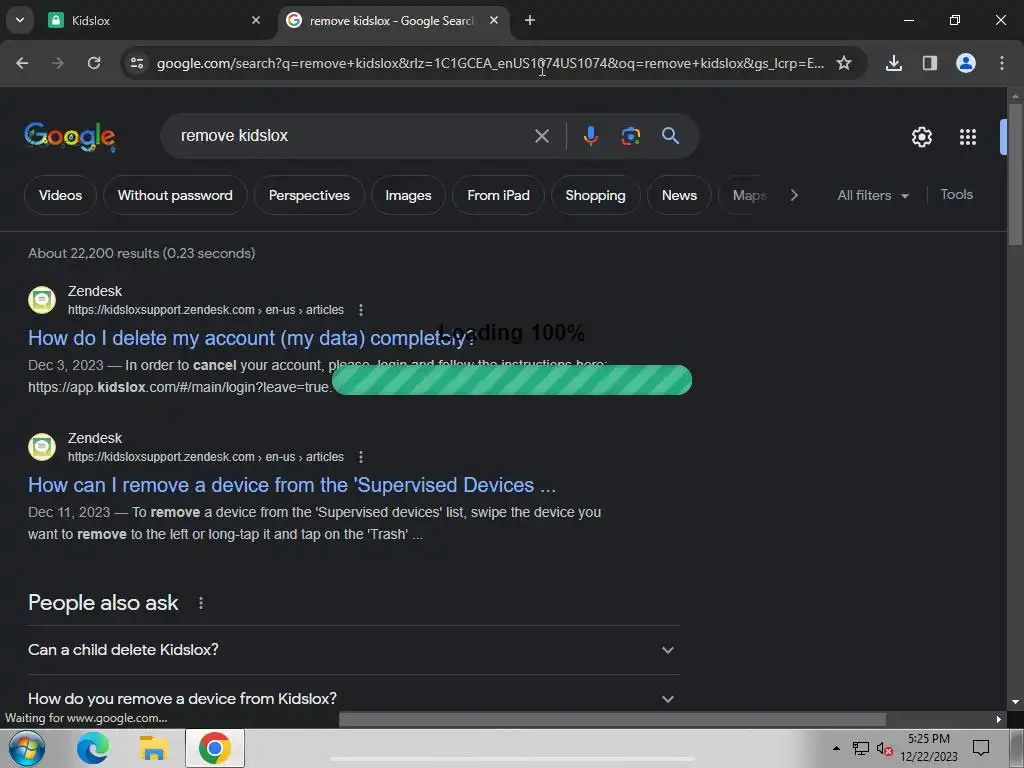Switch to News results
The image size is (1024, 768).
679,195
